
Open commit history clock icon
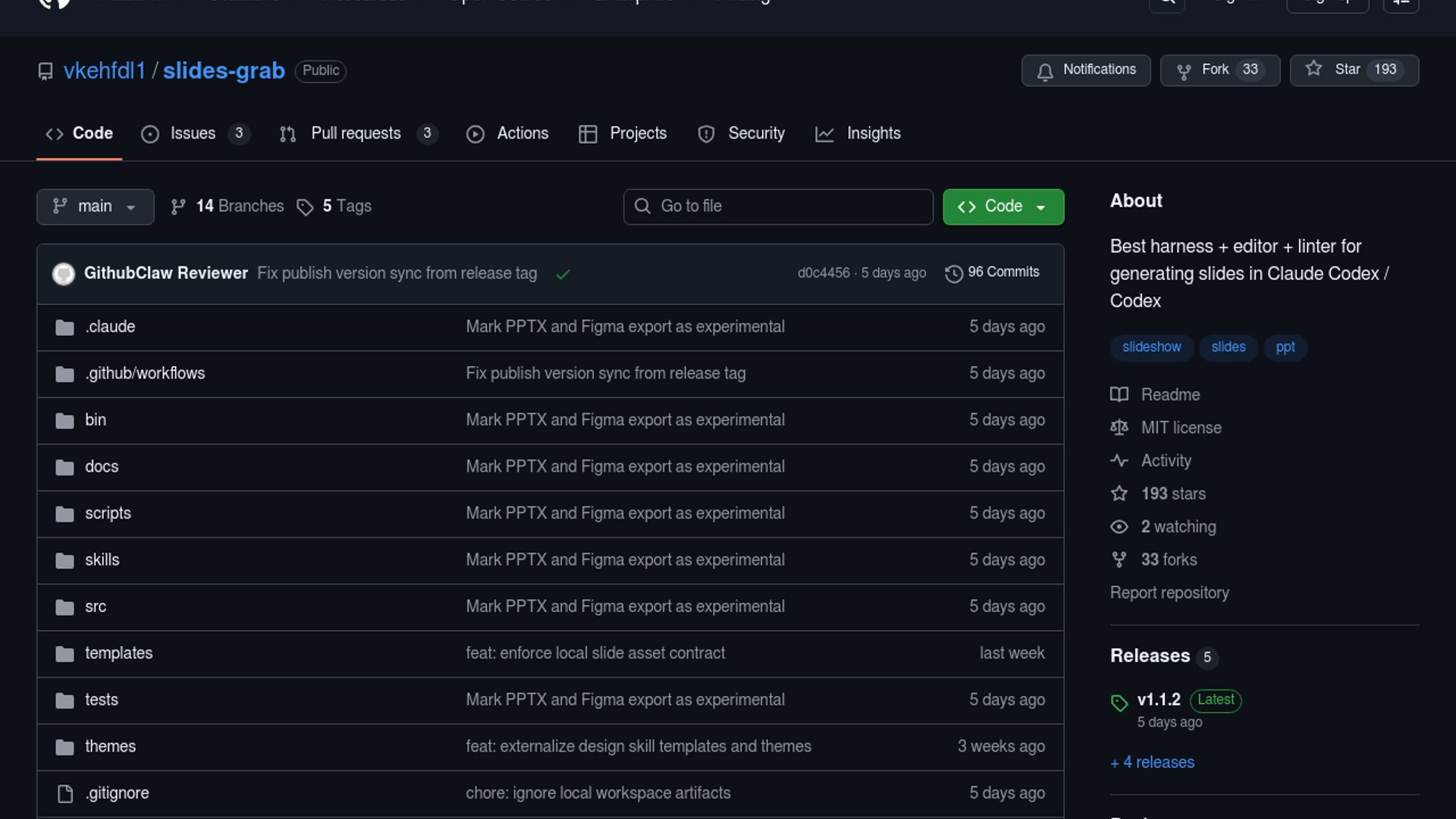[x=953, y=273]
